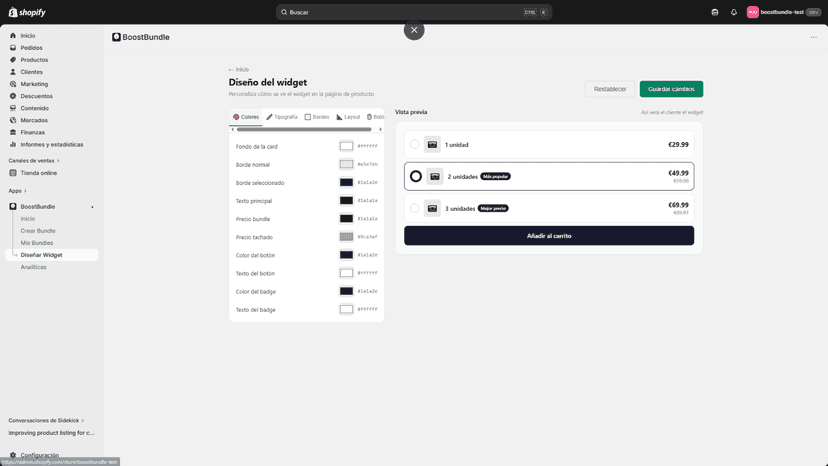Open Color del badge swatch
The height and width of the screenshot is (466, 828).
tap(346, 291)
